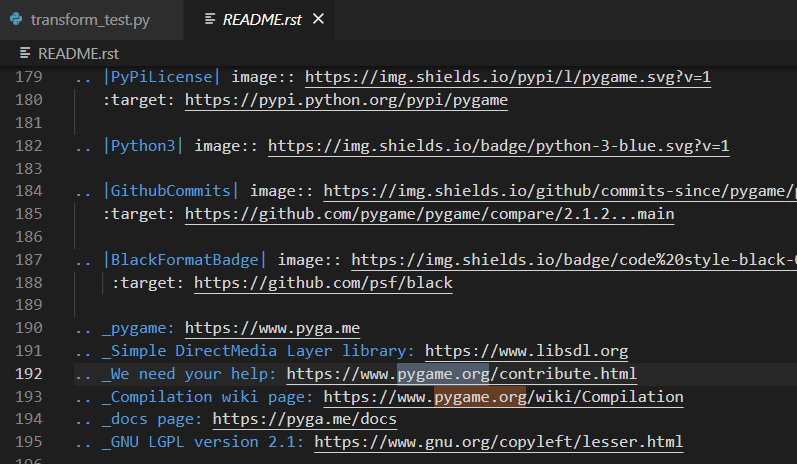
Task: Click line number 195 in the gutter
Action: (29, 442)
